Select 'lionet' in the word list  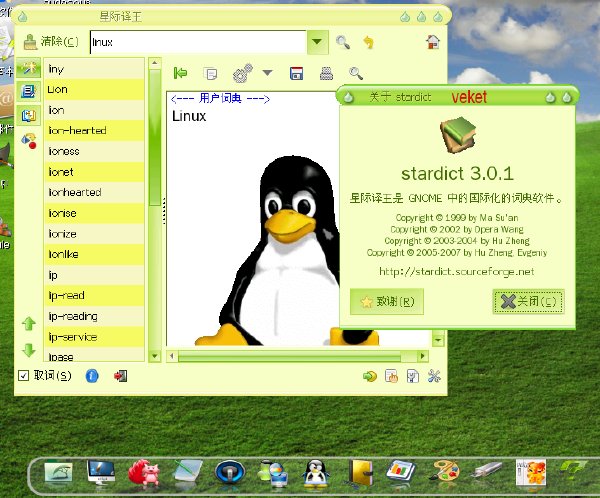coord(94,172)
